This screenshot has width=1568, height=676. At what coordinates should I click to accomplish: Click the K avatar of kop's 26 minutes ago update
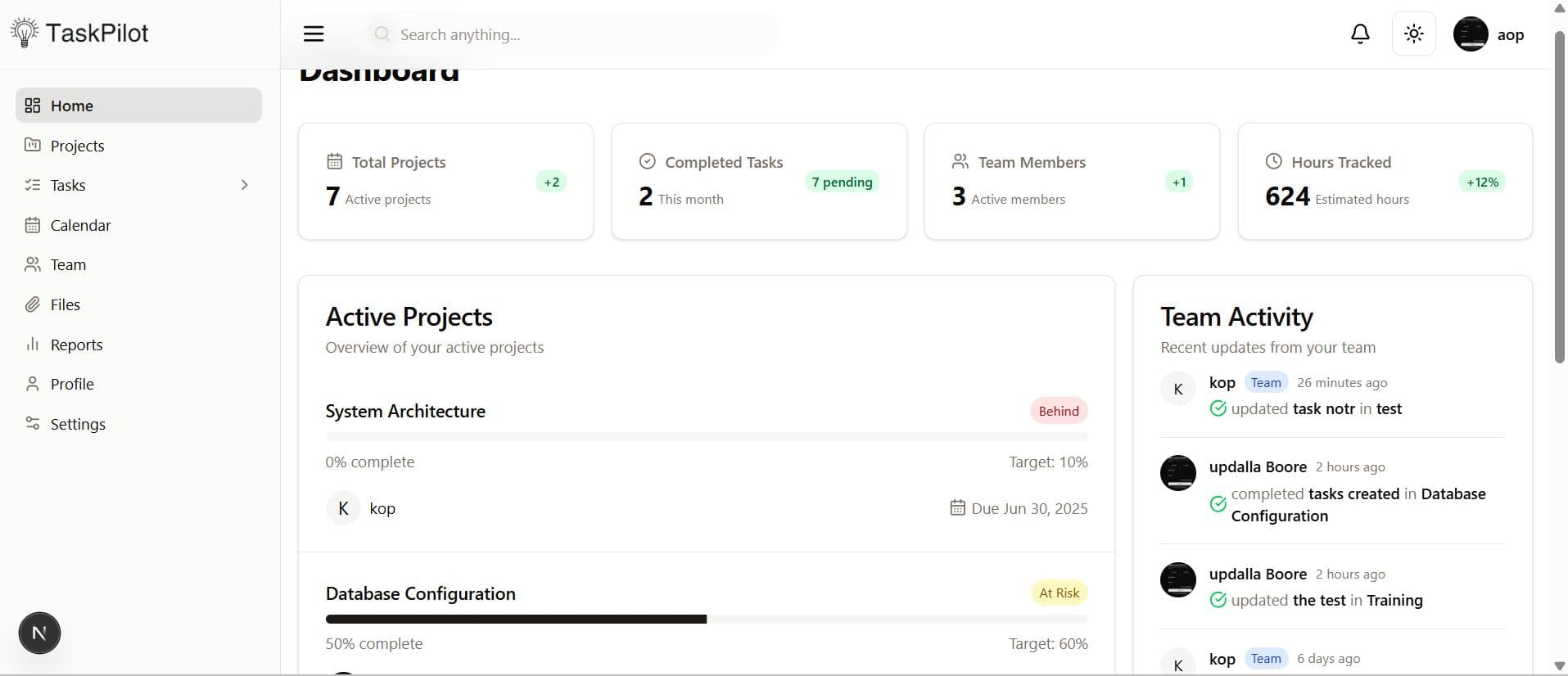pos(1178,389)
